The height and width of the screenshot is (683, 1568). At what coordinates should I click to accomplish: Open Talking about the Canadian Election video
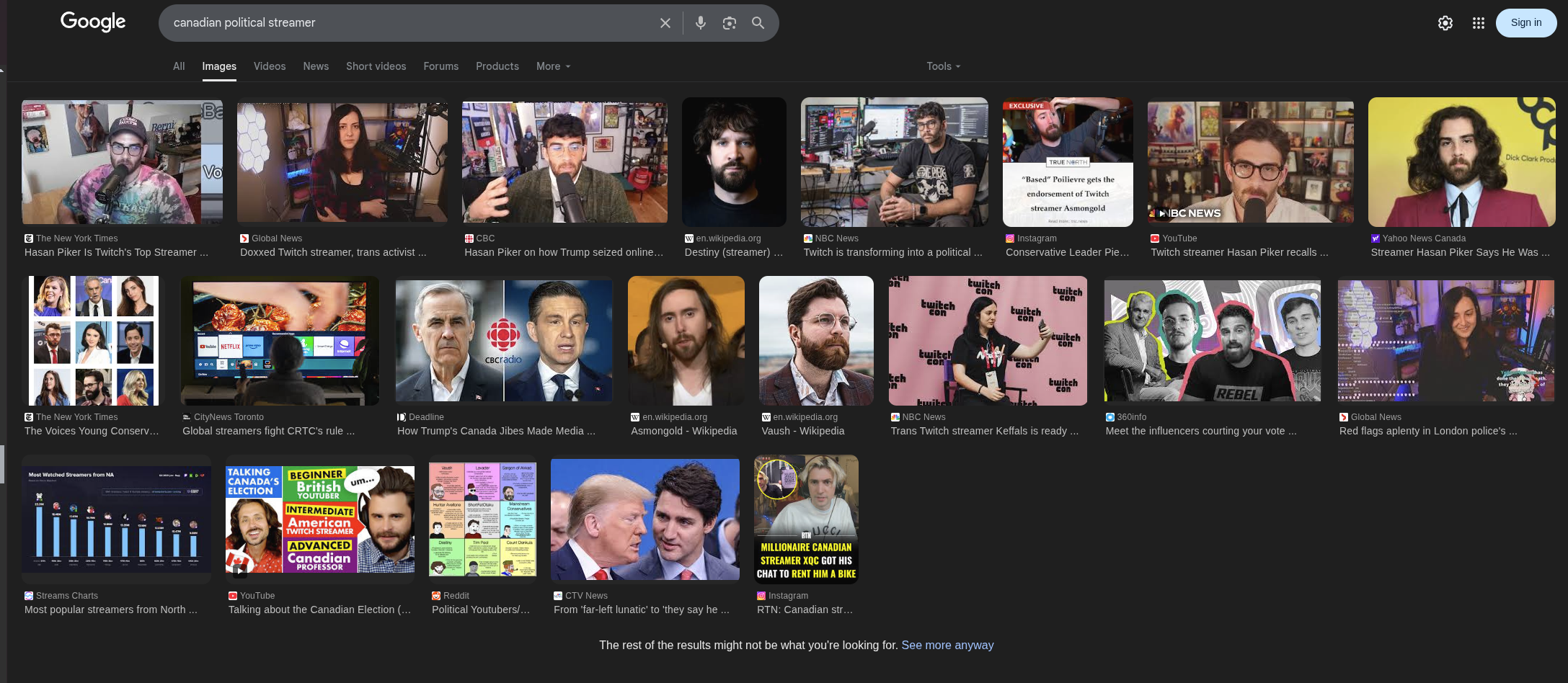point(319,610)
